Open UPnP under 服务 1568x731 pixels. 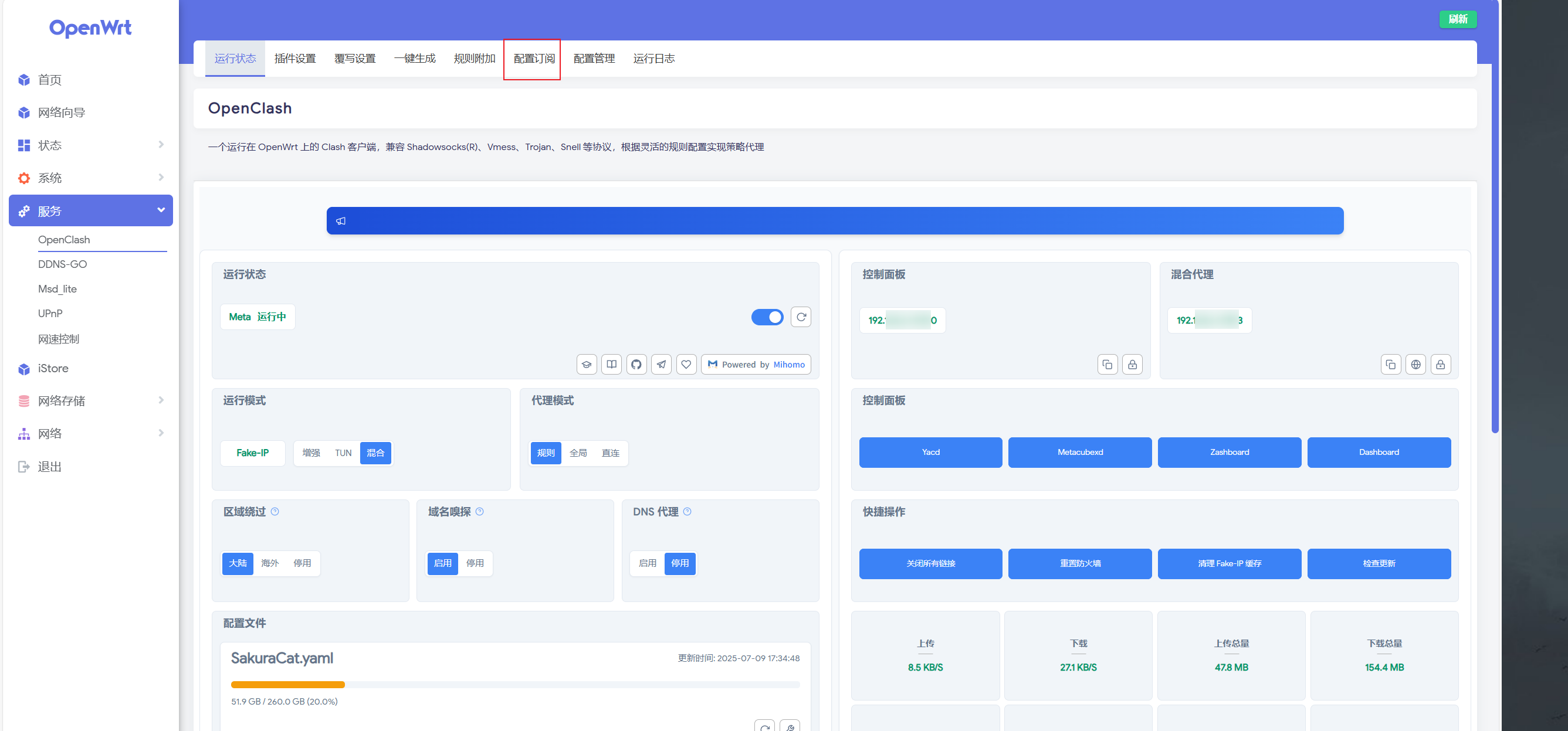[50, 314]
